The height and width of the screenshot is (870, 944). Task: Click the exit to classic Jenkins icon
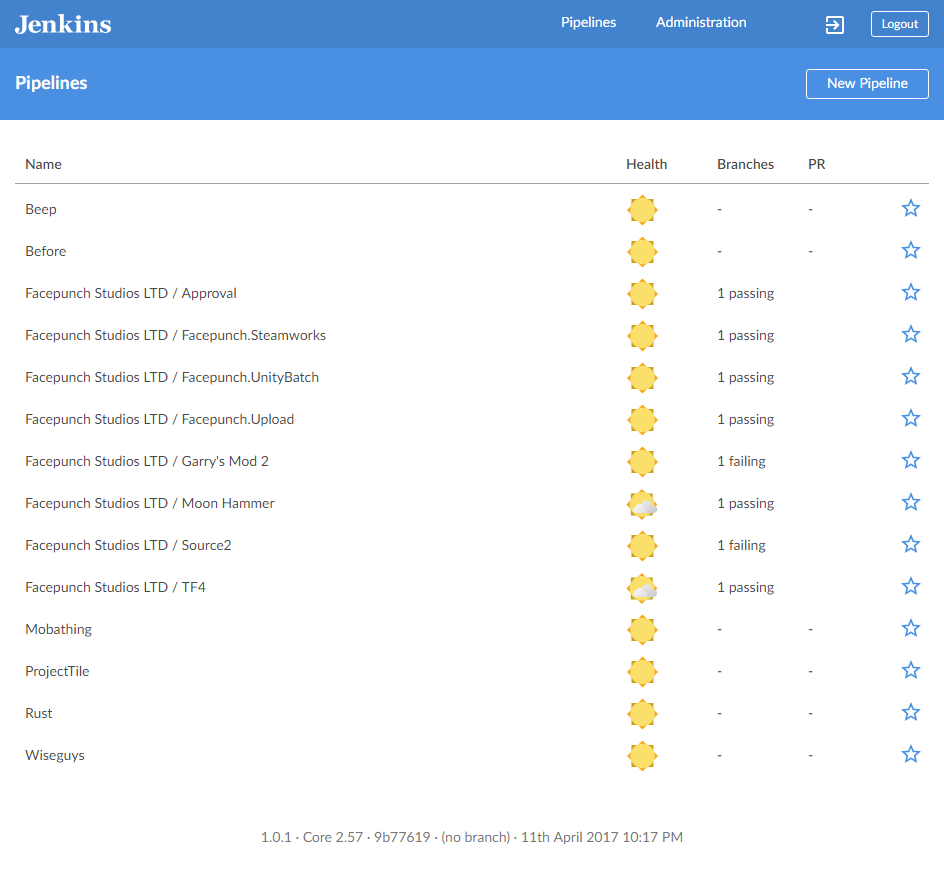[834, 25]
